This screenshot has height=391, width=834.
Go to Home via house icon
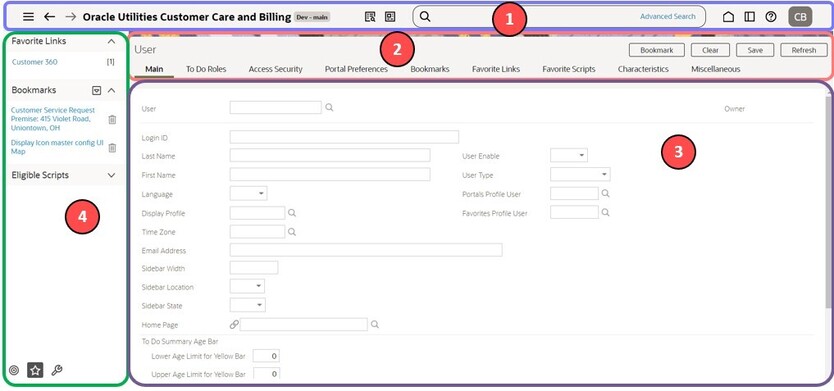pyautogui.click(x=728, y=16)
